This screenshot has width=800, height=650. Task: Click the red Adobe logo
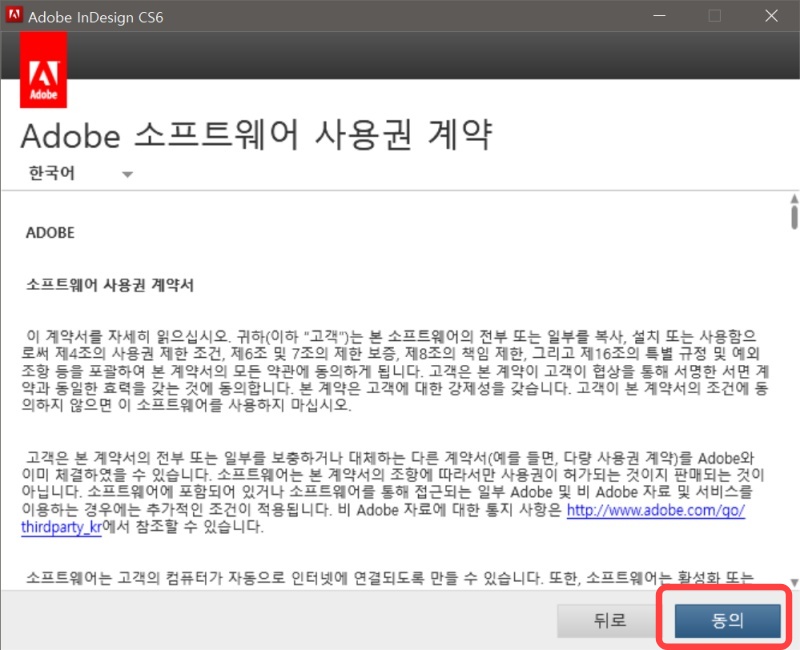(44, 70)
